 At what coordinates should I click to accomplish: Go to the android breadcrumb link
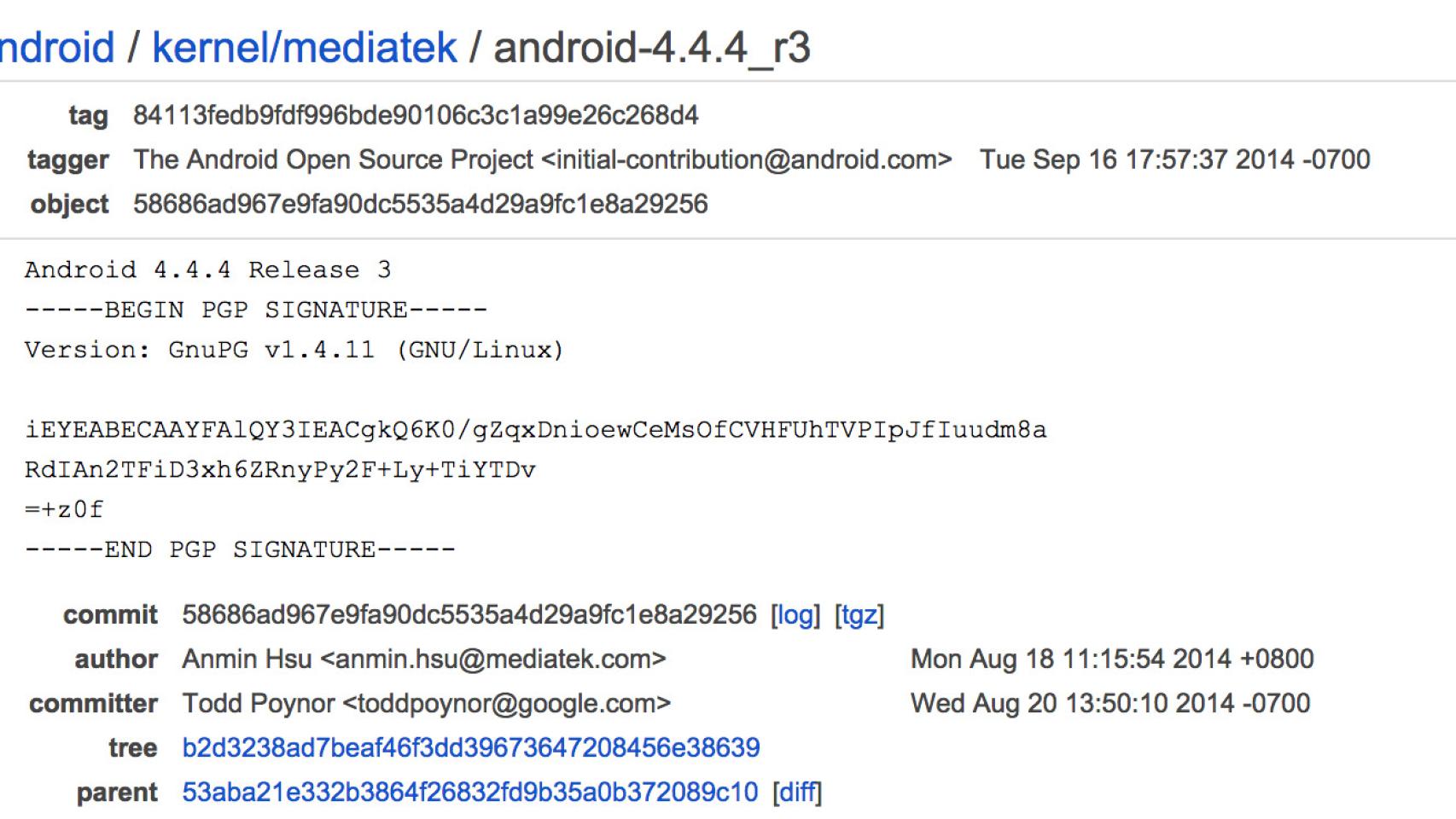pos(56,48)
